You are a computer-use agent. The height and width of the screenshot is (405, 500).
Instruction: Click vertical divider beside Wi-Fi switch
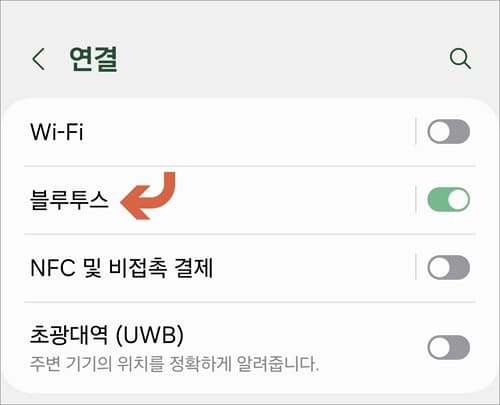(416, 131)
